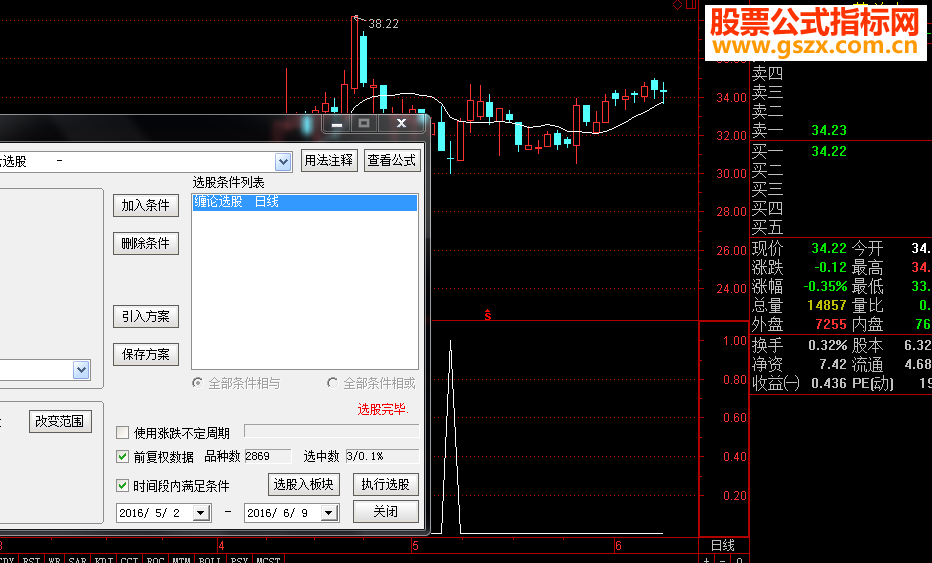This screenshot has height=563, width=932.
Task: Click the red S marker above the indicator pane
Action: (487, 315)
